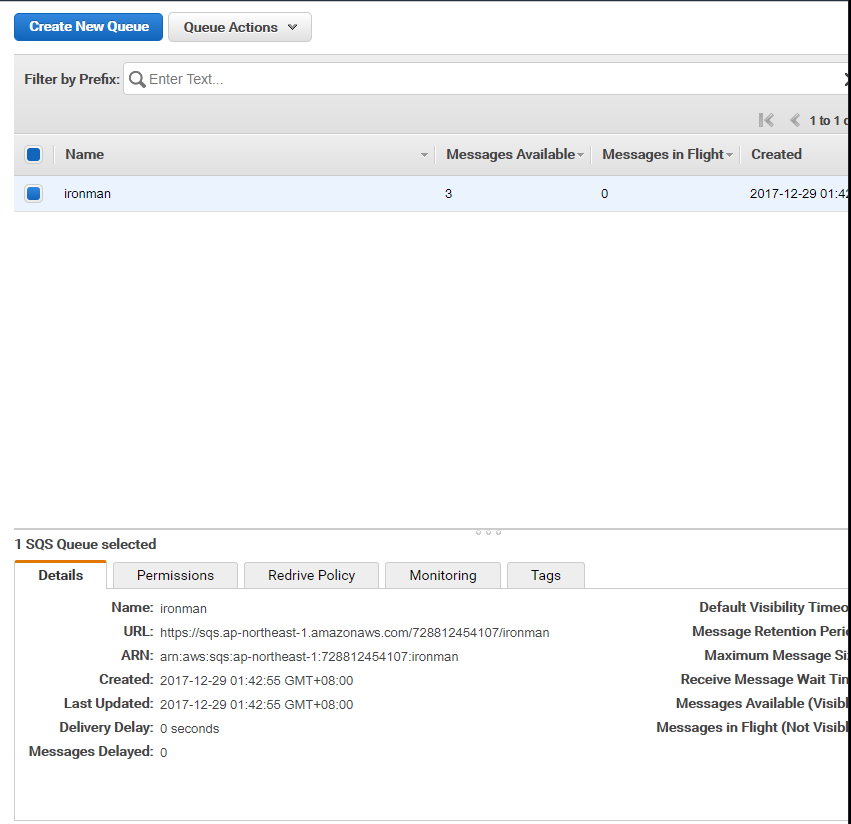Sort by the Created column header
The width and height of the screenshot is (851, 824).
click(x=777, y=154)
